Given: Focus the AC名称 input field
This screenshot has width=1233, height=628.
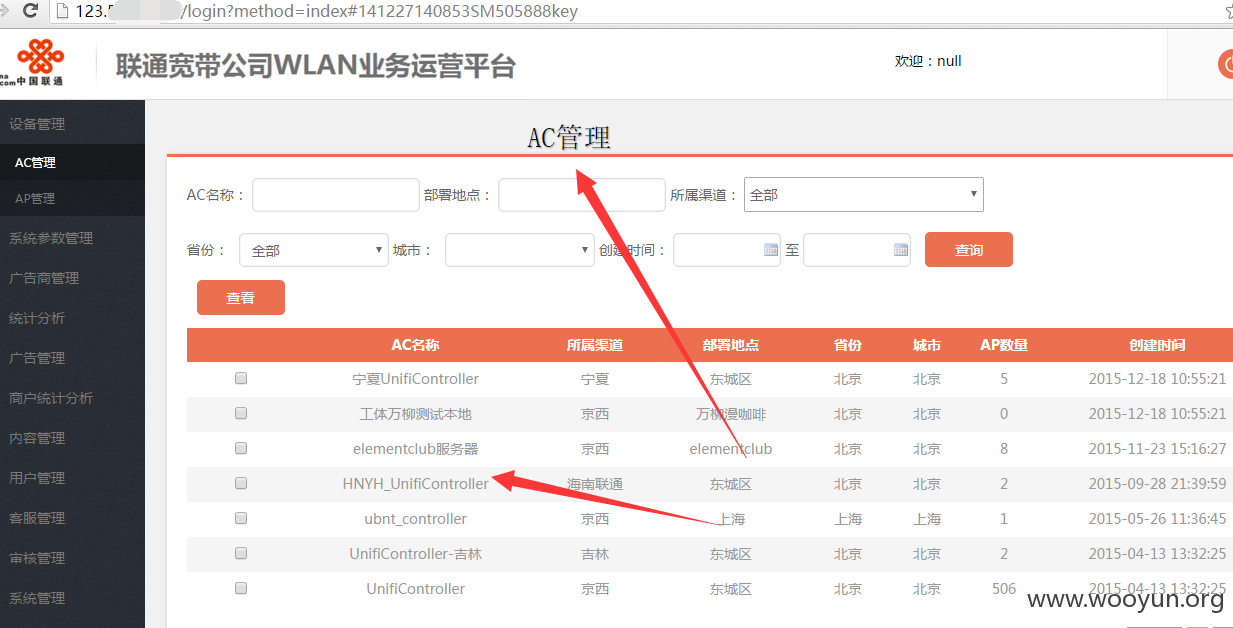Looking at the screenshot, I should 336,195.
